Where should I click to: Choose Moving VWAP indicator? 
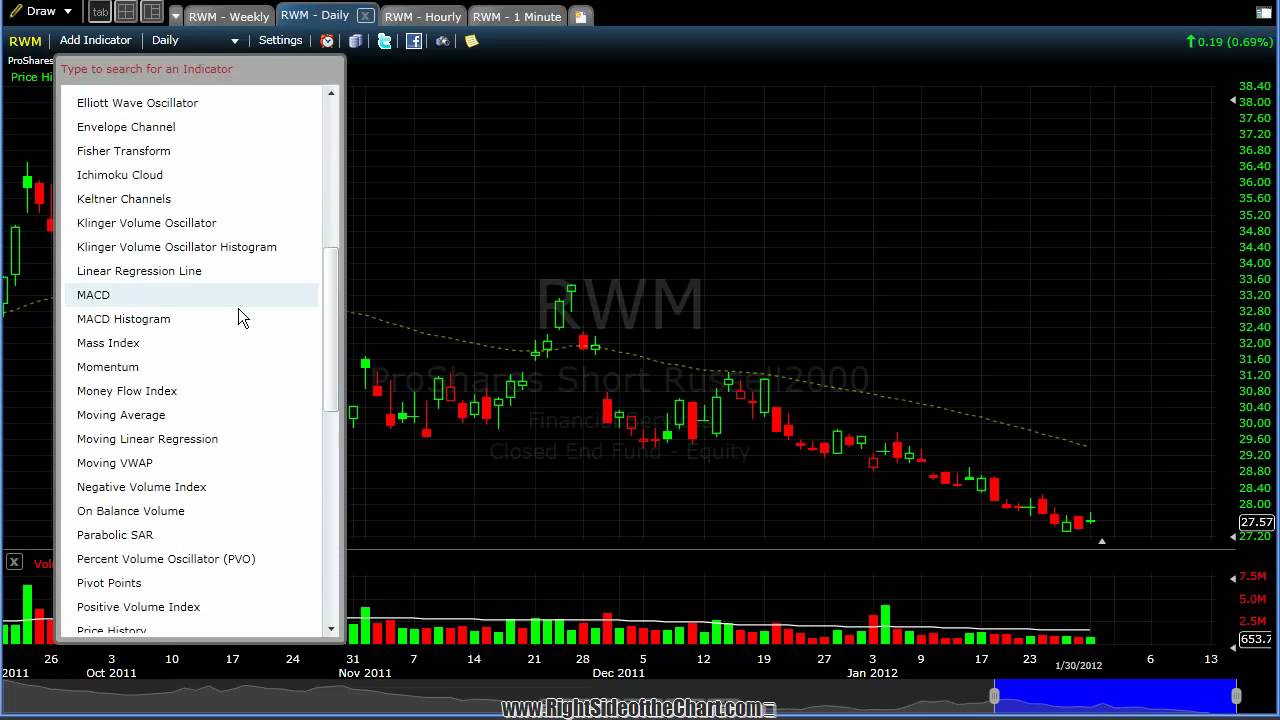pyautogui.click(x=192, y=463)
